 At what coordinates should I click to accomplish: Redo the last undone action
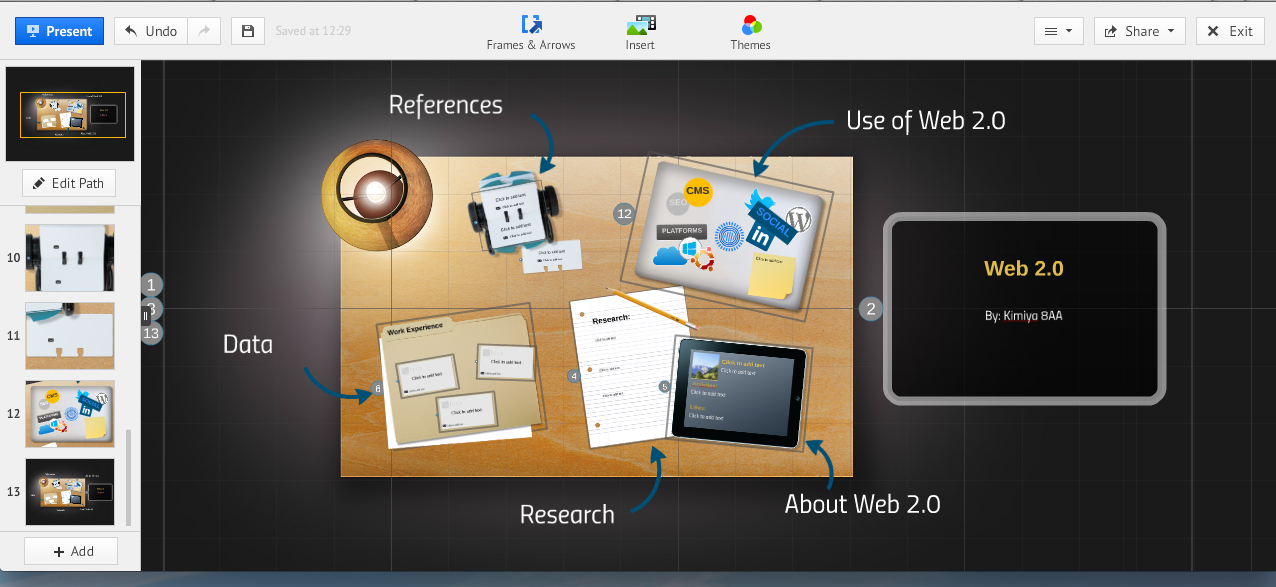click(x=204, y=31)
